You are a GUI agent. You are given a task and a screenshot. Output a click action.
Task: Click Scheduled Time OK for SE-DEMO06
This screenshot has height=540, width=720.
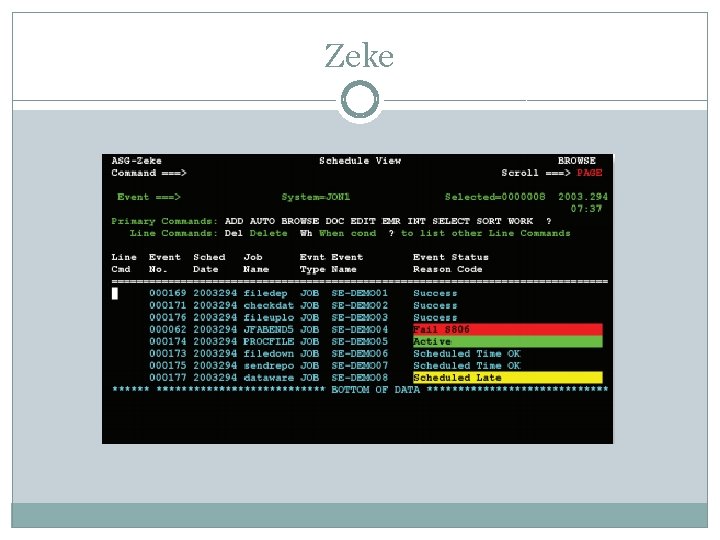click(x=467, y=354)
